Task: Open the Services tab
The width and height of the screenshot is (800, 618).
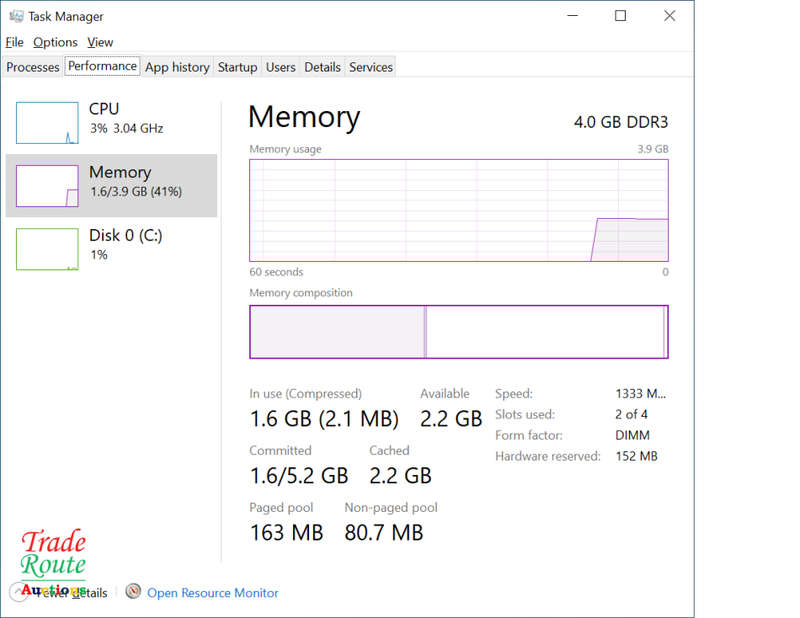Action: pyautogui.click(x=370, y=67)
